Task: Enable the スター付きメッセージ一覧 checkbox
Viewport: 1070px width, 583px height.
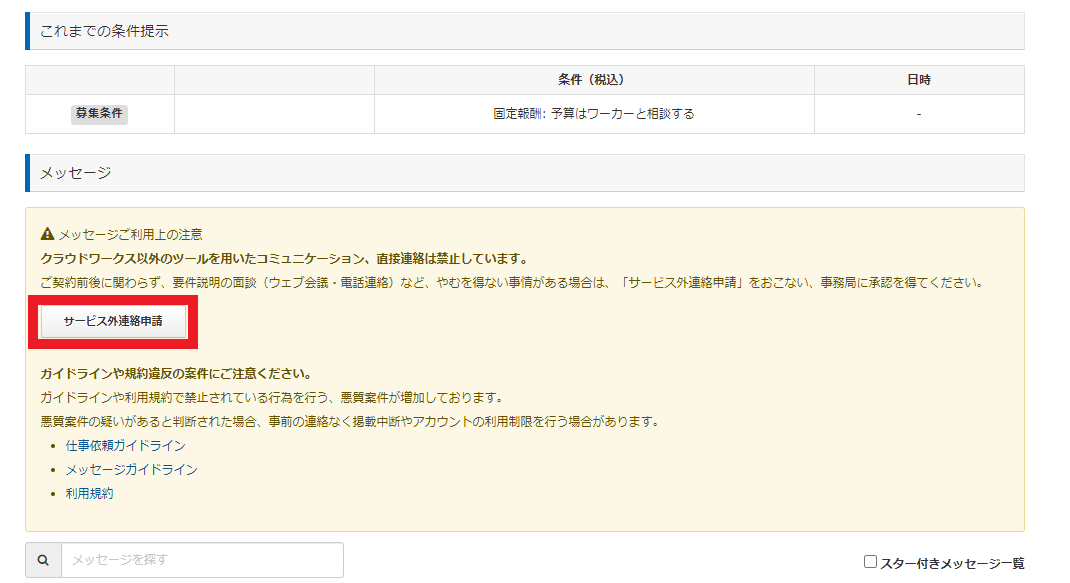Action: click(x=870, y=562)
